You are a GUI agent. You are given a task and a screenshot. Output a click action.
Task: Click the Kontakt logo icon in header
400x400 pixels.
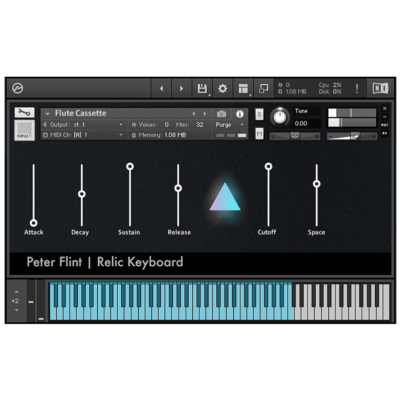pyautogui.click(x=17, y=88)
